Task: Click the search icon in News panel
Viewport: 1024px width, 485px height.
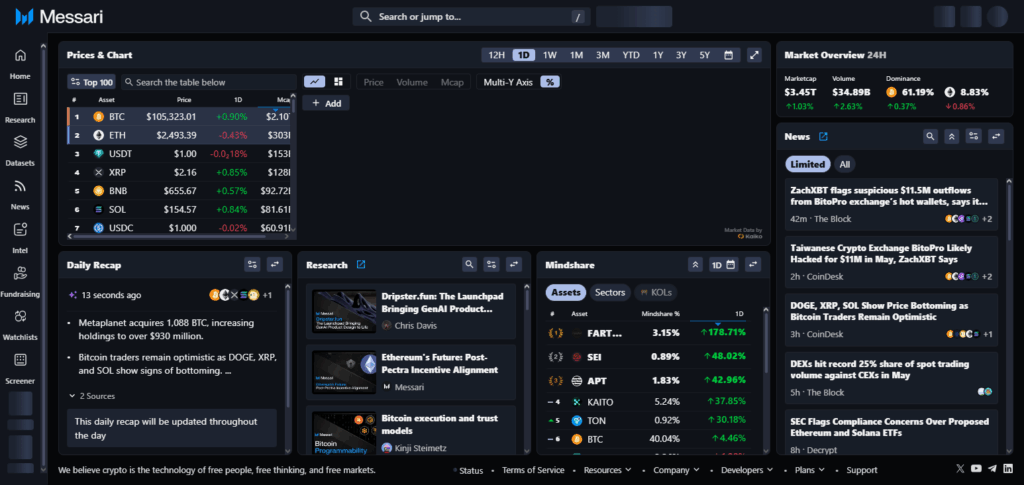Action: pos(930,136)
